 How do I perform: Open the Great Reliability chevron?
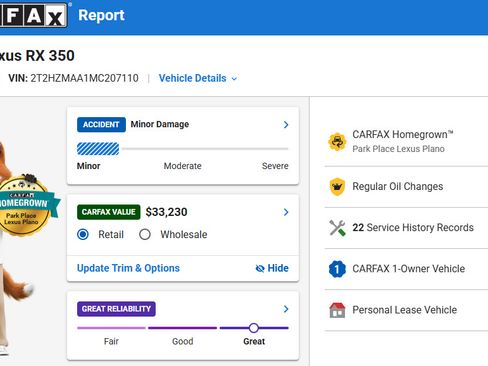pos(286,309)
